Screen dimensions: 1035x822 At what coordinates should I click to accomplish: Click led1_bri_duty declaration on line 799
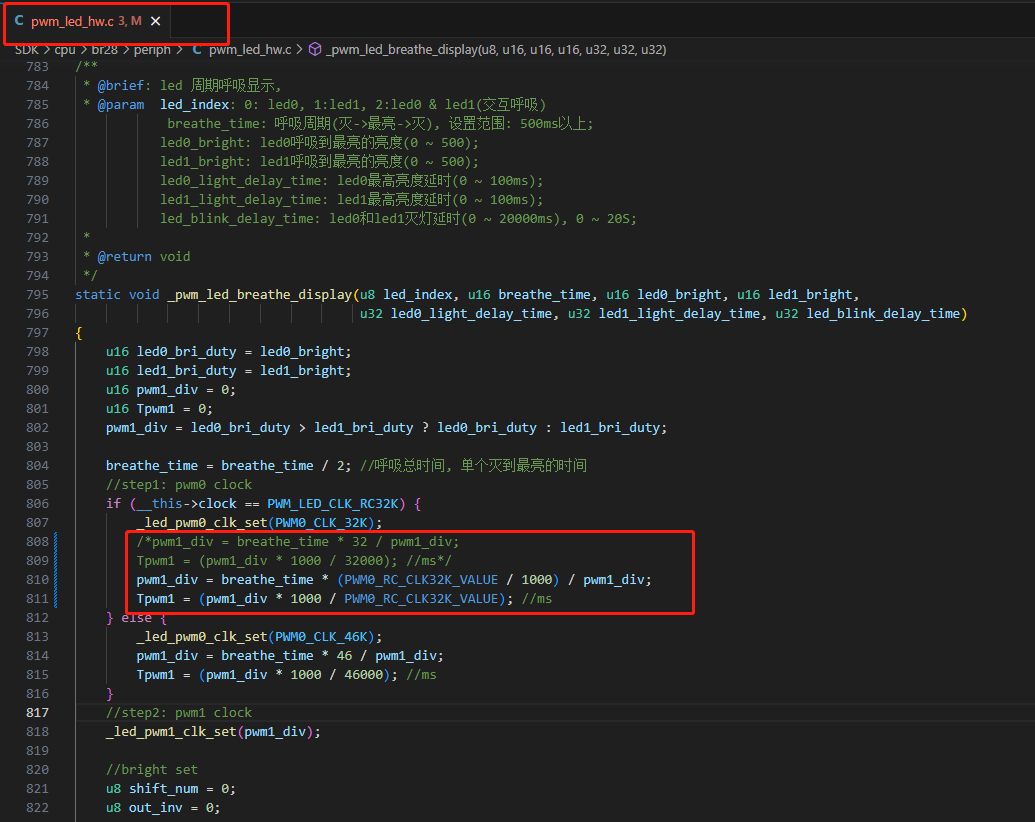pyautogui.click(x=186, y=371)
